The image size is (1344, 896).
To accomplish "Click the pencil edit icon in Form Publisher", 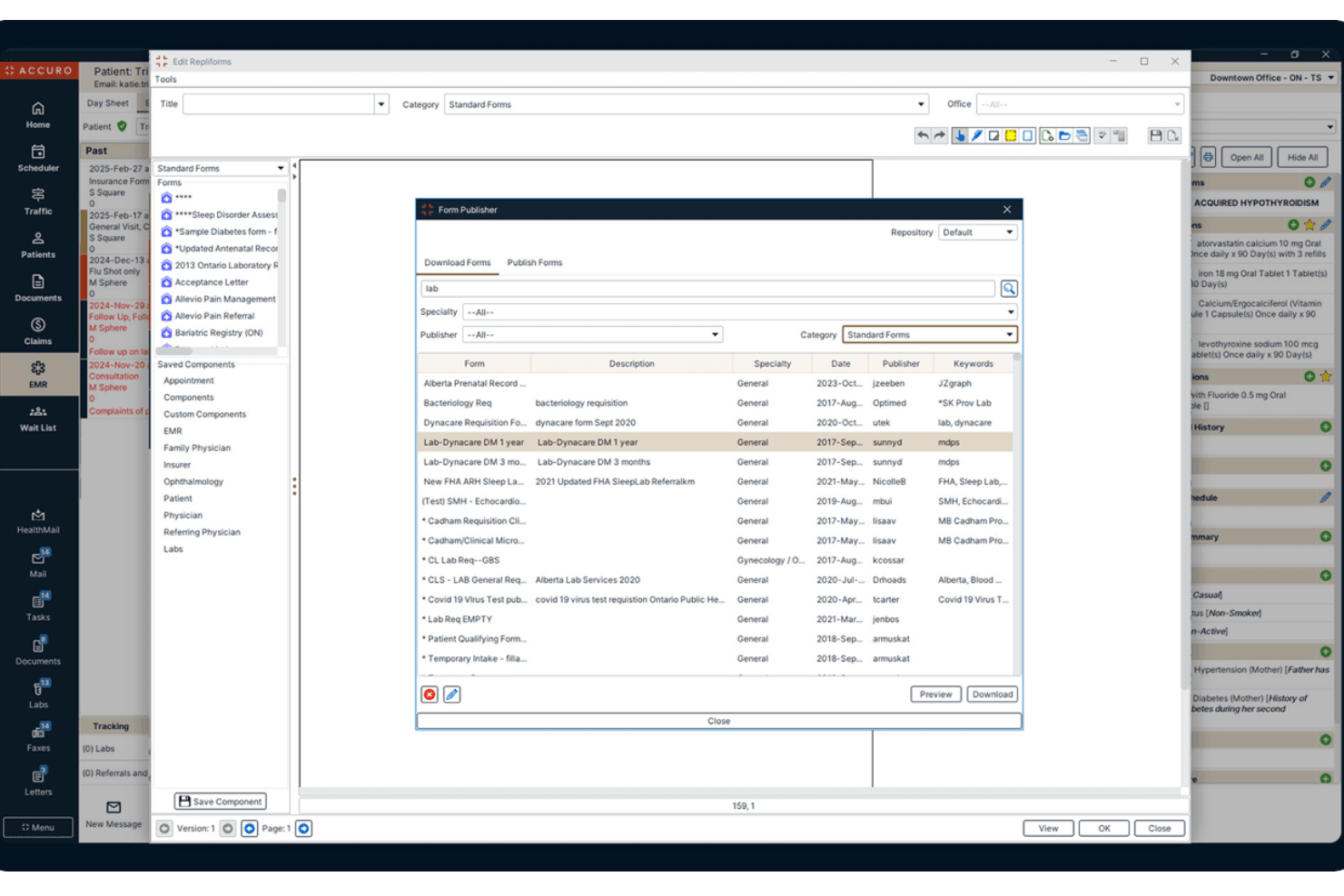I will click(451, 694).
